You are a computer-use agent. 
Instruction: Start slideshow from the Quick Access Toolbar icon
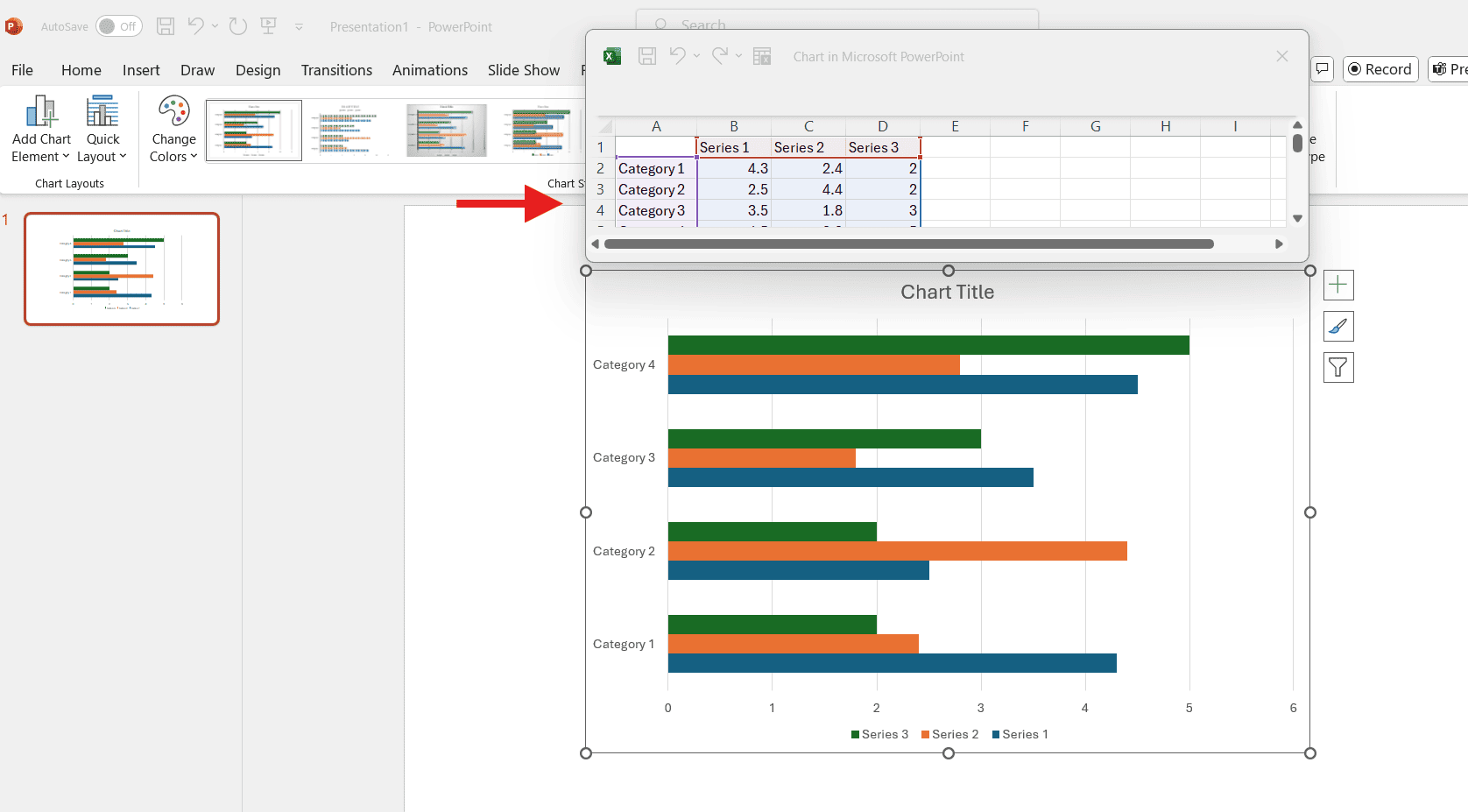269,26
